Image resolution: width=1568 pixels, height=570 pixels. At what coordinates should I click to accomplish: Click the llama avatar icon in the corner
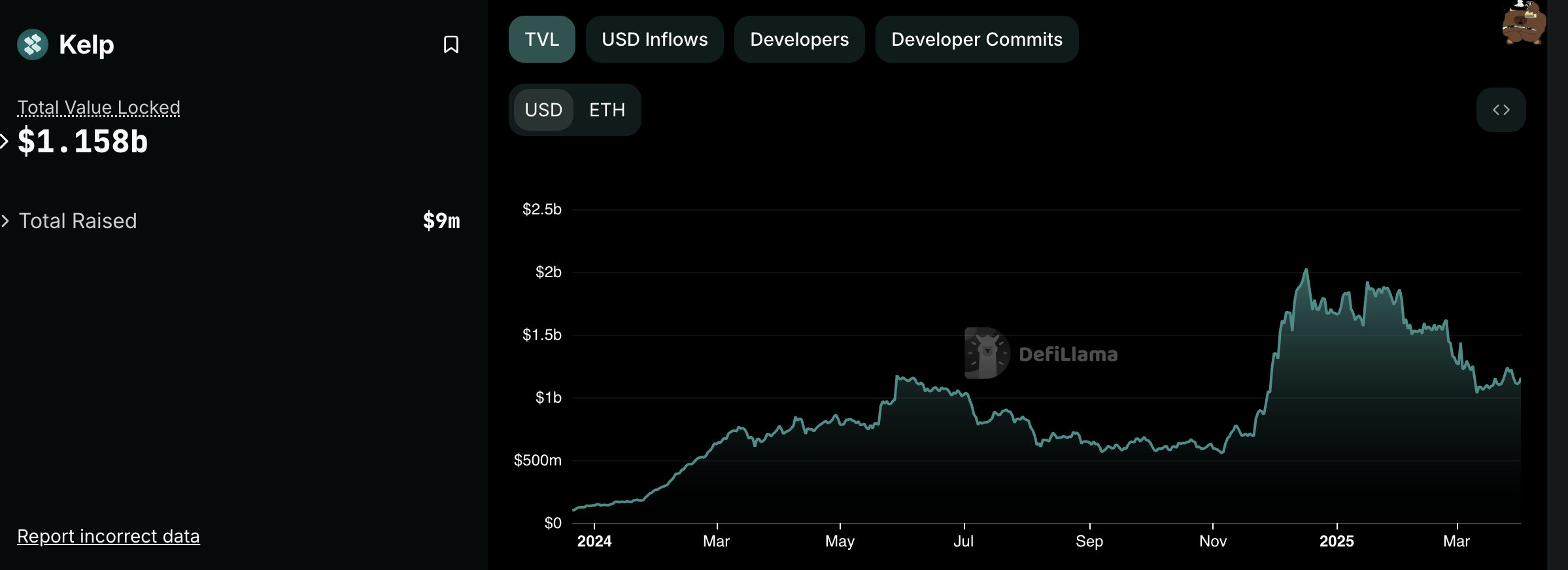coord(1523,24)
